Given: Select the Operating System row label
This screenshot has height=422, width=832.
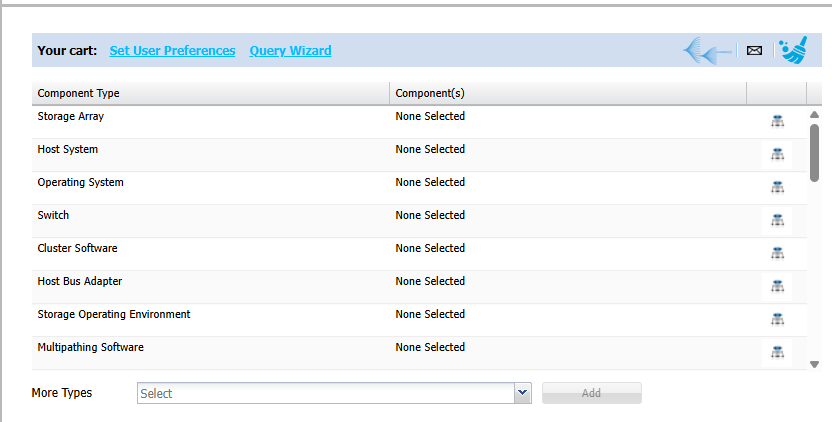Looking at the screenshot, I should tap(80, 182).
